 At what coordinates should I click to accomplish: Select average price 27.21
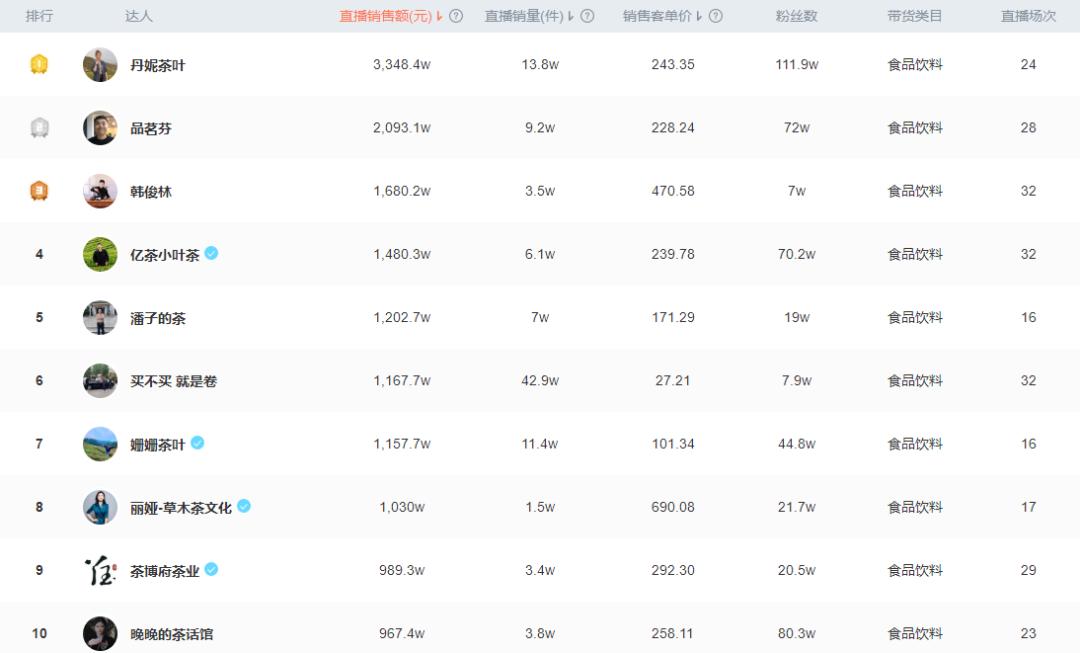point(673,381)
